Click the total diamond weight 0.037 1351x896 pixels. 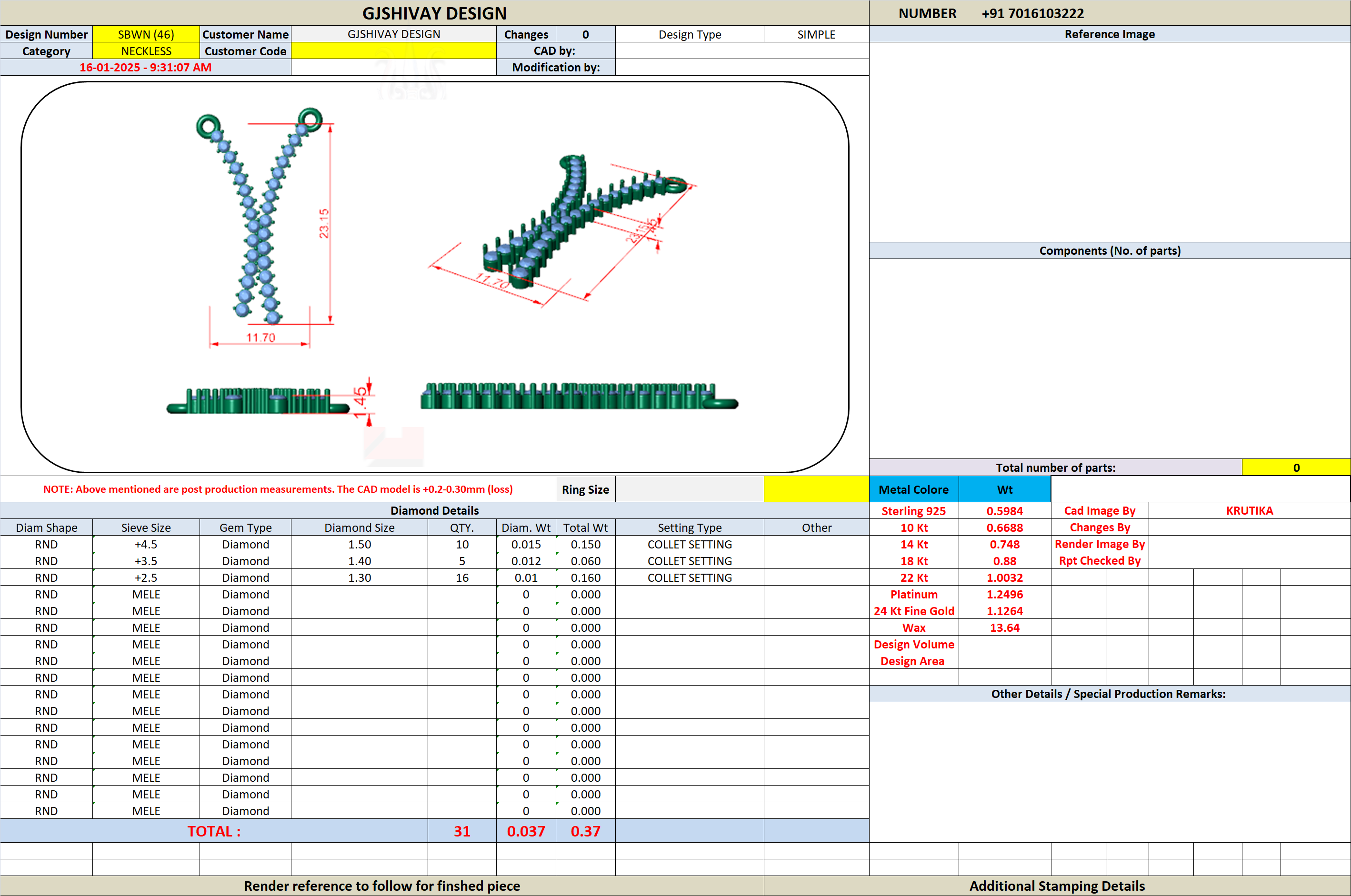pos(526,831)
